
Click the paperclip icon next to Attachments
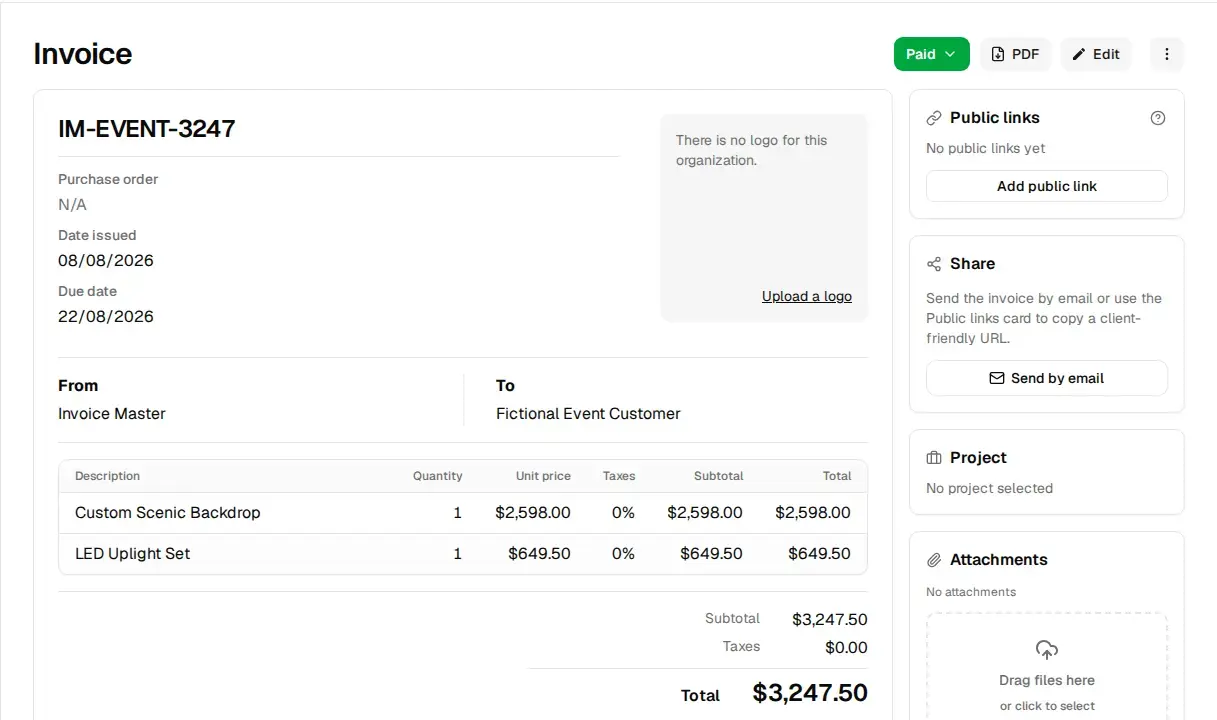point(934,560)
